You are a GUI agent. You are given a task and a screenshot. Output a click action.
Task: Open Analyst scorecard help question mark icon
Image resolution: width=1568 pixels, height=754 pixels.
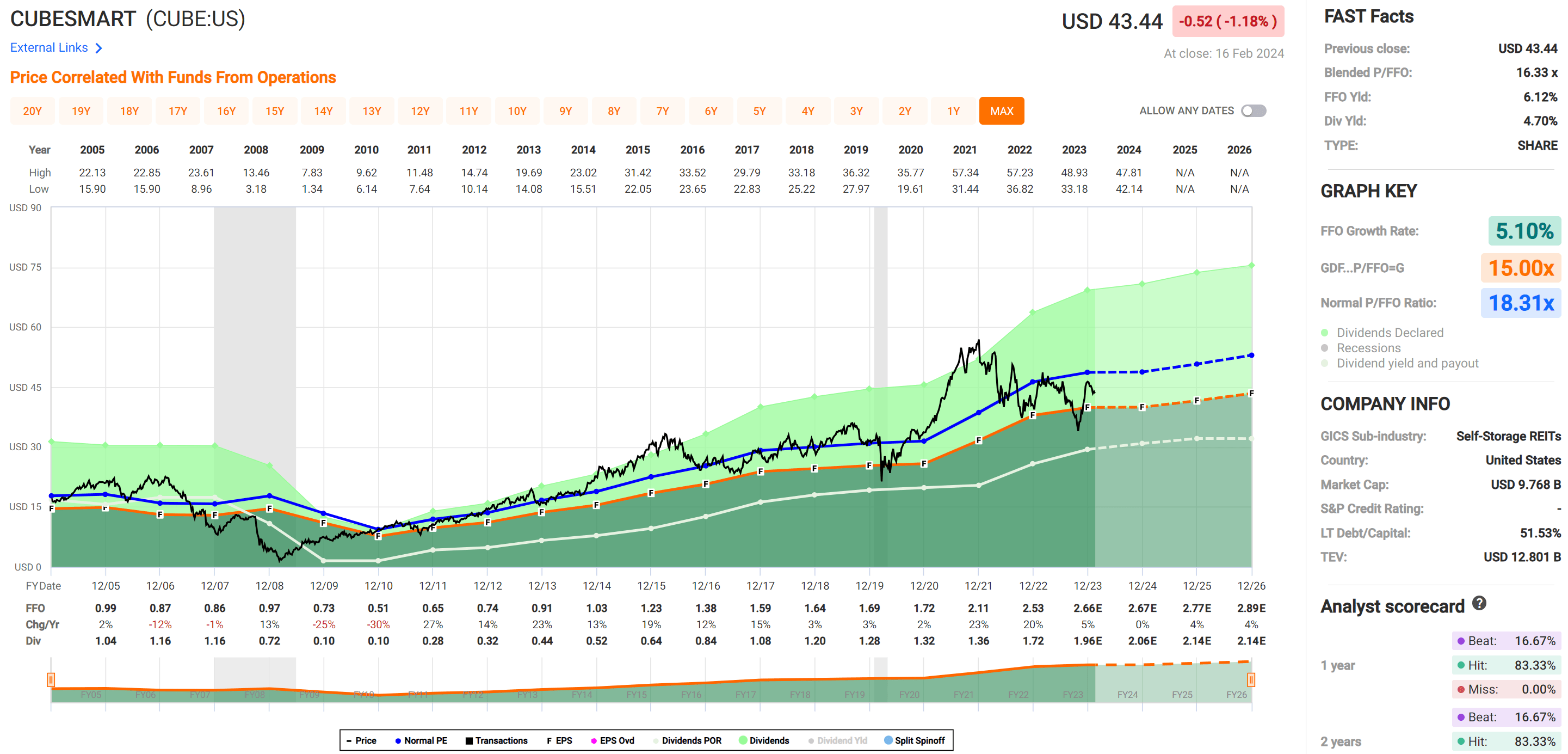(x=1479, y=603)
